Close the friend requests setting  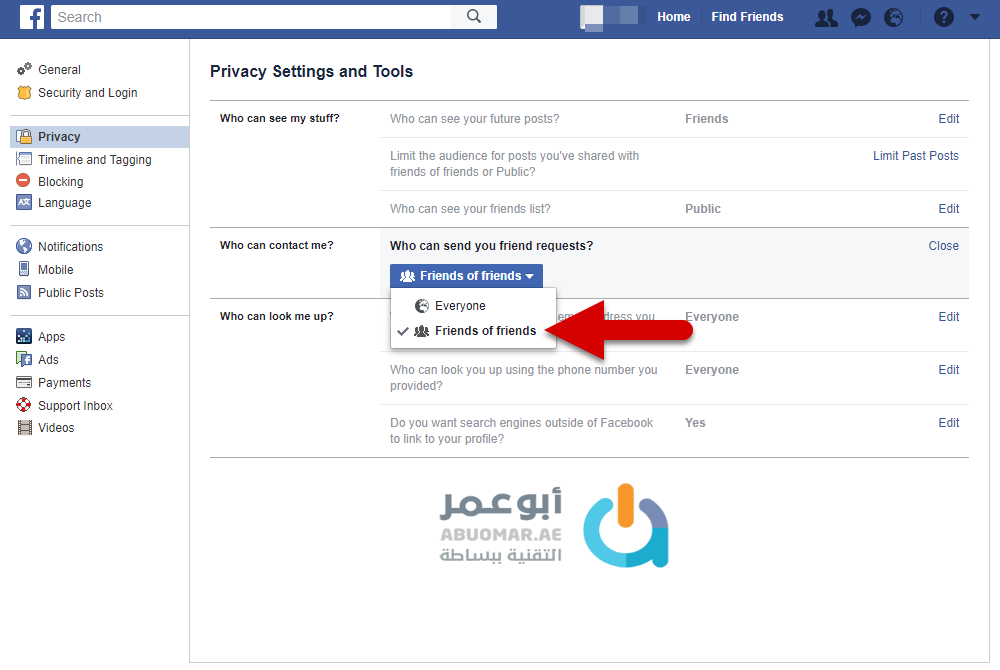pos(943,246)
